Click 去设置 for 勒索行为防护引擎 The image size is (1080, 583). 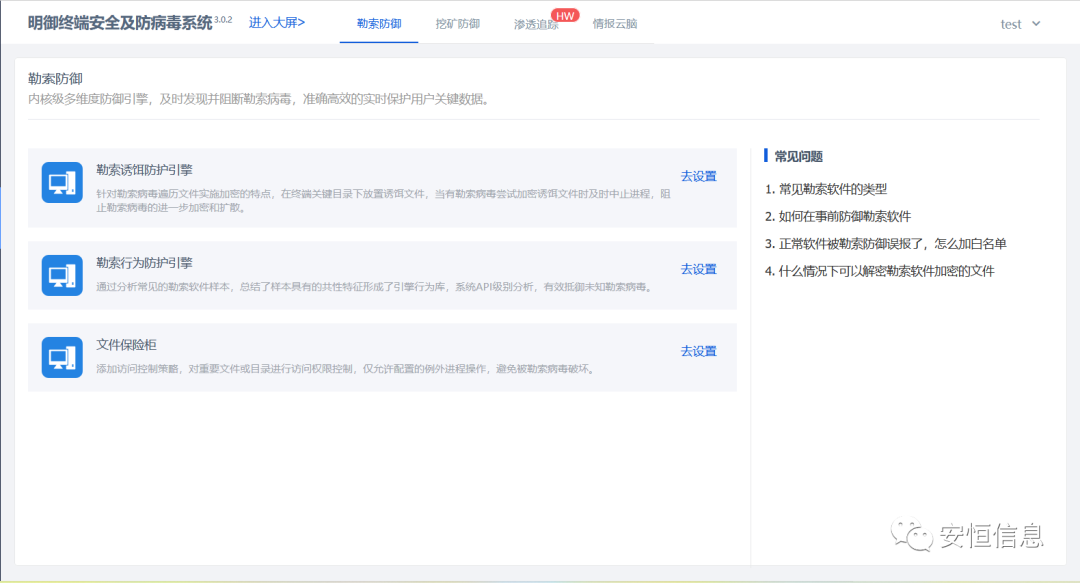698,269
